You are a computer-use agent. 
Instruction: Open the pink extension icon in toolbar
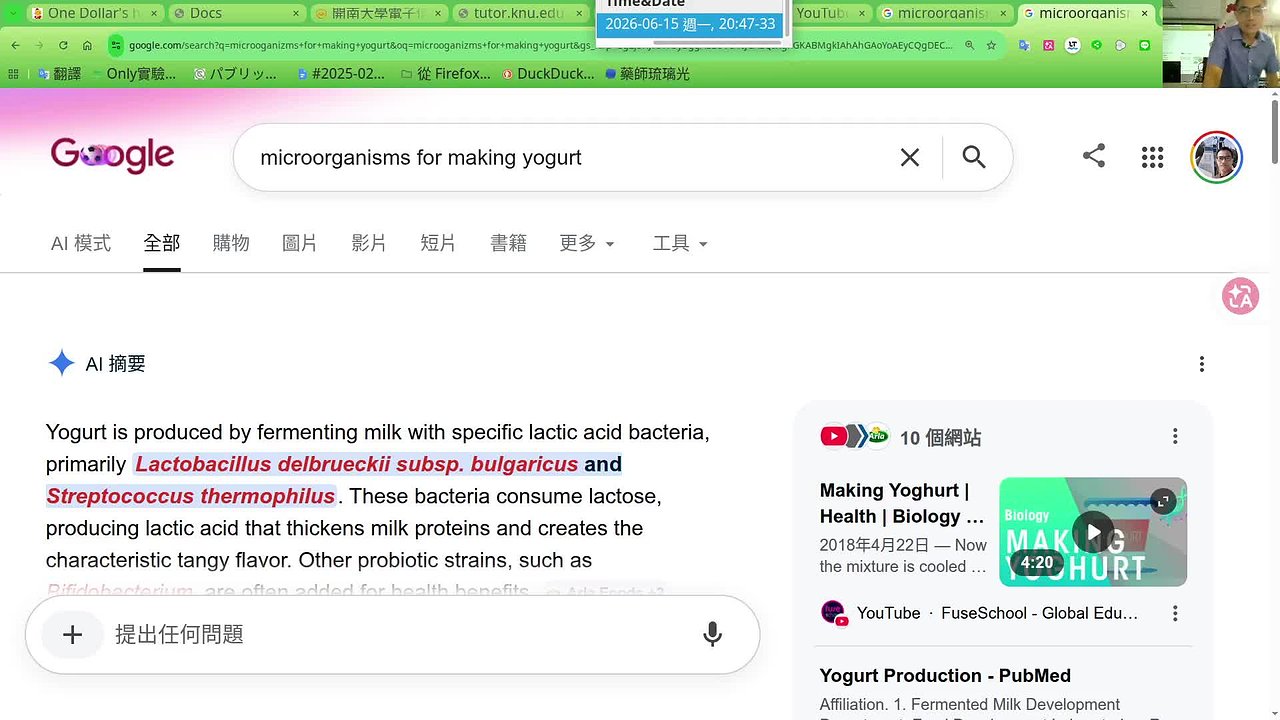click(1048, 45)
